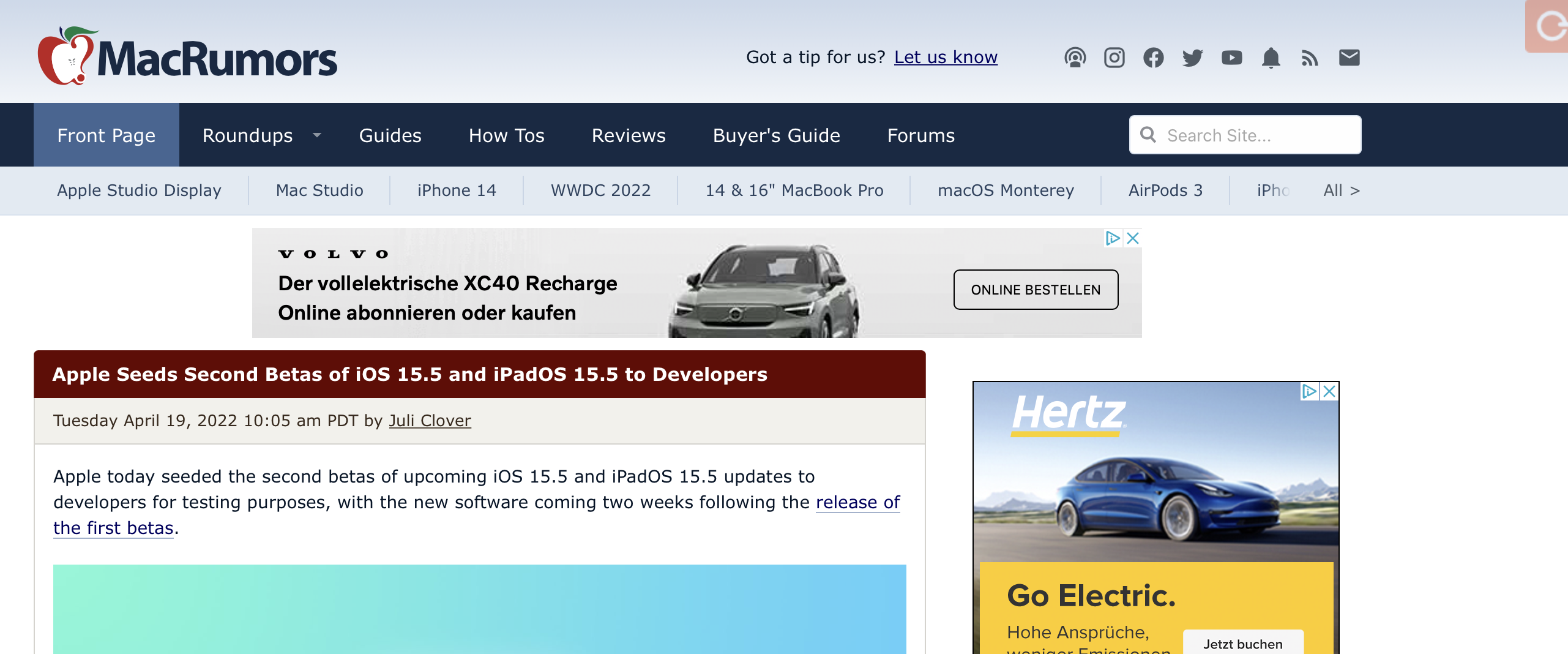
Task: Open author Juli Clover's profile
Action: [x=430, y=421]
